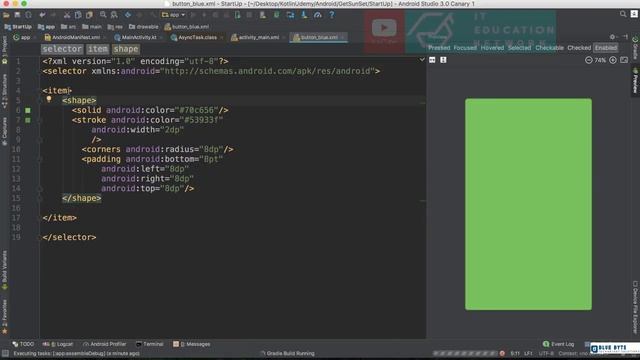The width and height of the screenshot is (640, 360).
Task: Click the Replace icon beside Find
Action: tap(114, 15)
